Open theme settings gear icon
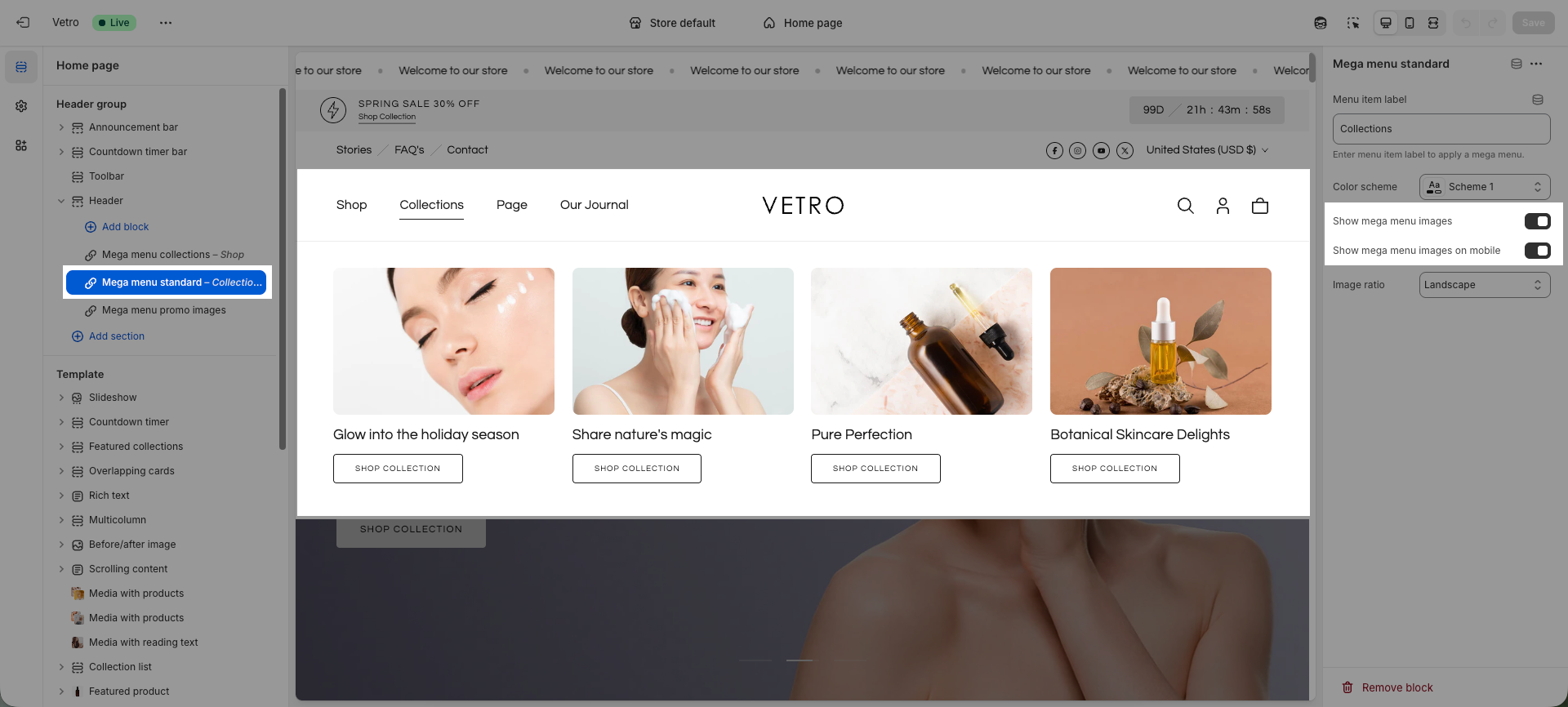 click(21, 106)
